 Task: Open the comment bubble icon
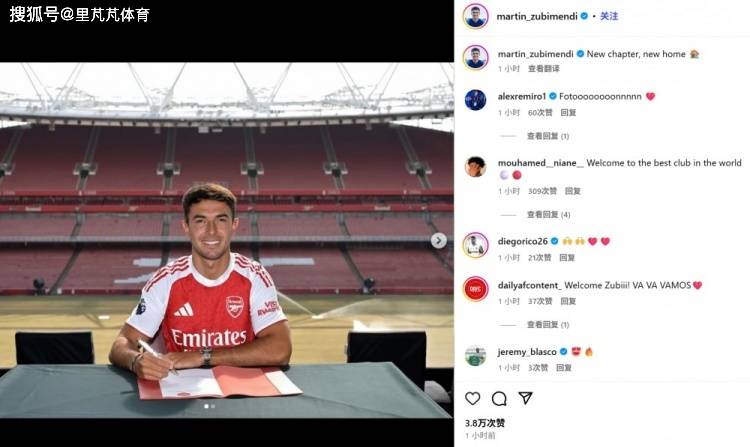click(x=499, y=398)
